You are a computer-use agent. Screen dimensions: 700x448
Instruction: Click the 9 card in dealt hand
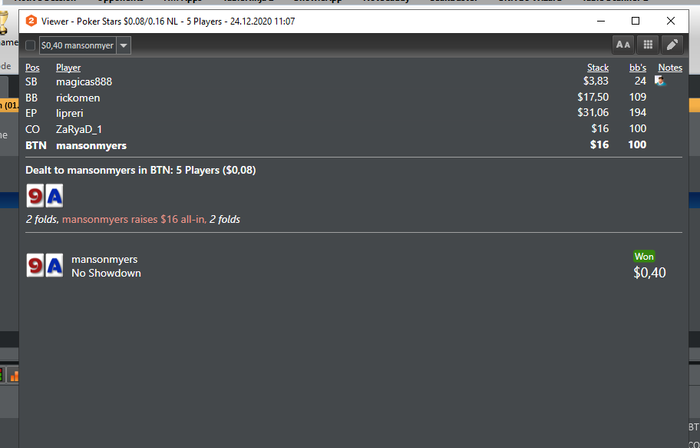(35, 195)
